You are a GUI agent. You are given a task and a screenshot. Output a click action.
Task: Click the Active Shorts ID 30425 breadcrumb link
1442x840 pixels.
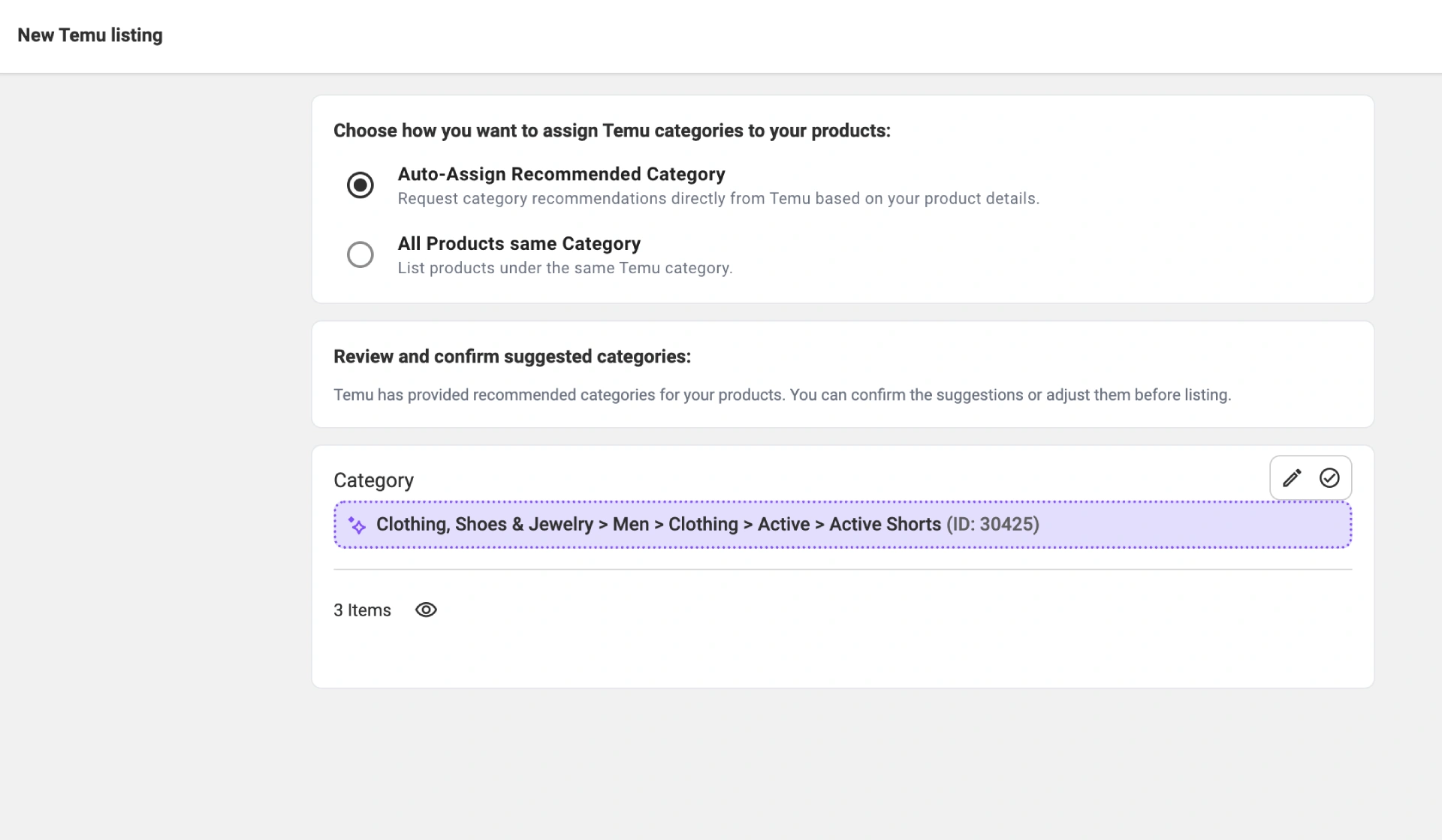pyautogui.click(x=934, y=525)
